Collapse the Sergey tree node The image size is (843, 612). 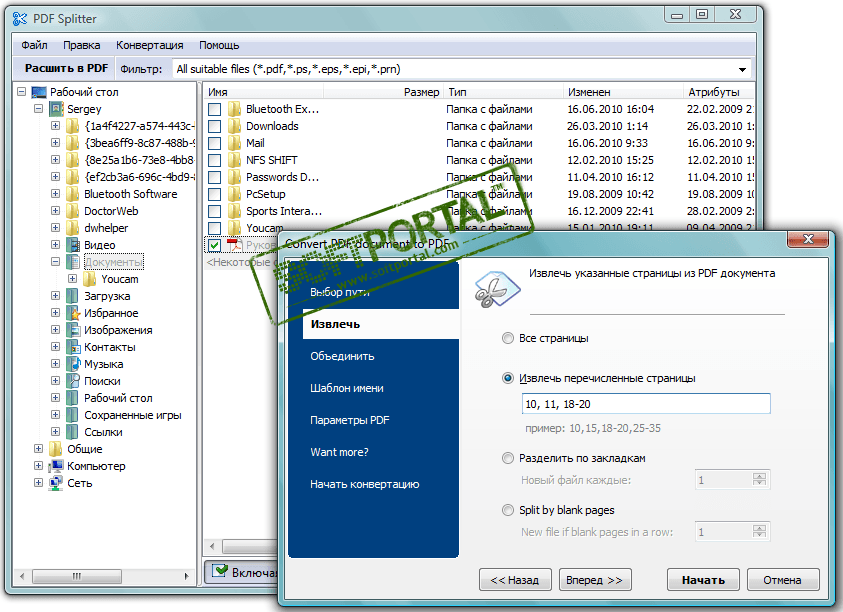[38, 109]
